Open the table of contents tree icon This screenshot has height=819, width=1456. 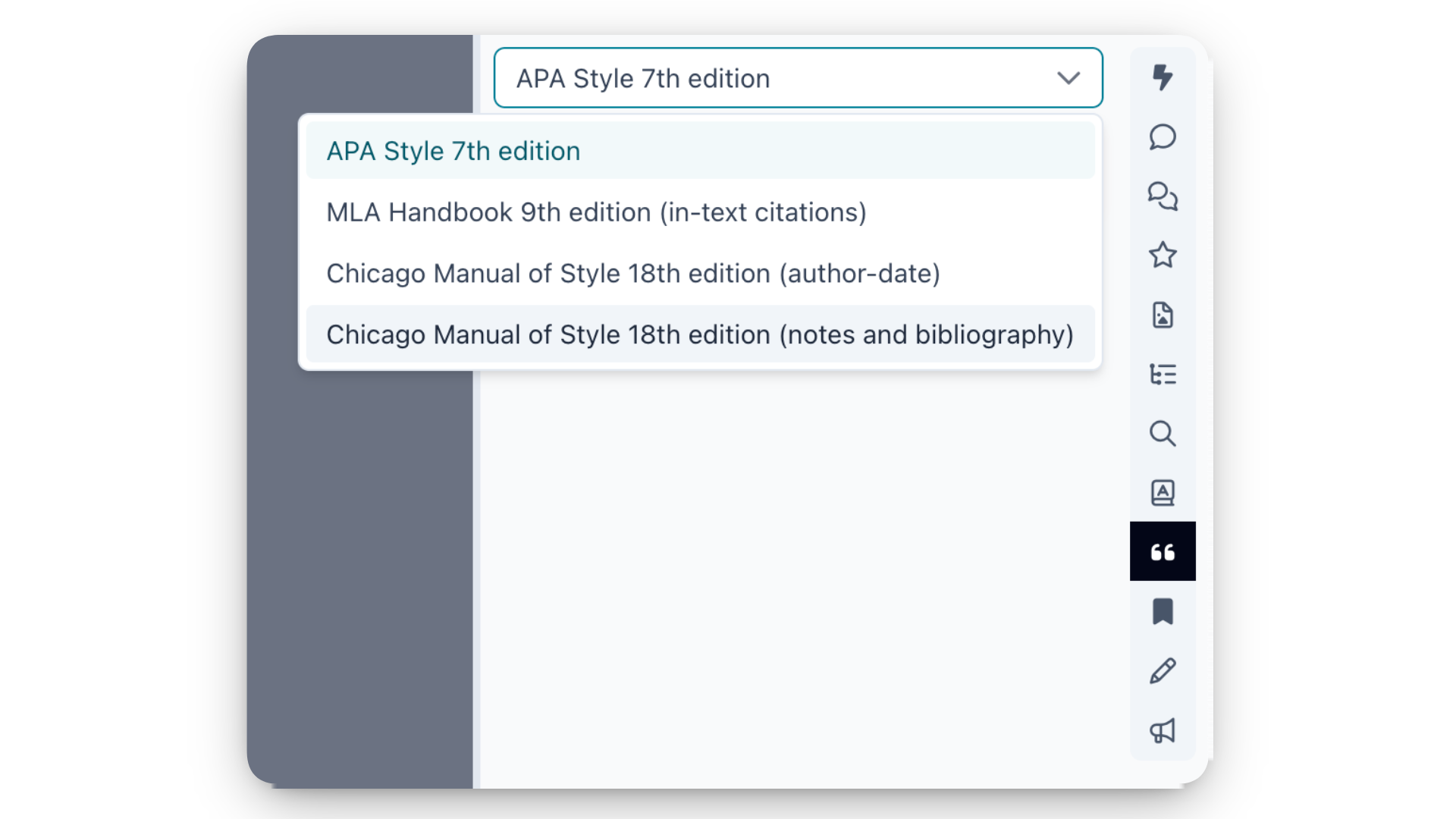click(x=1163, y=374)
